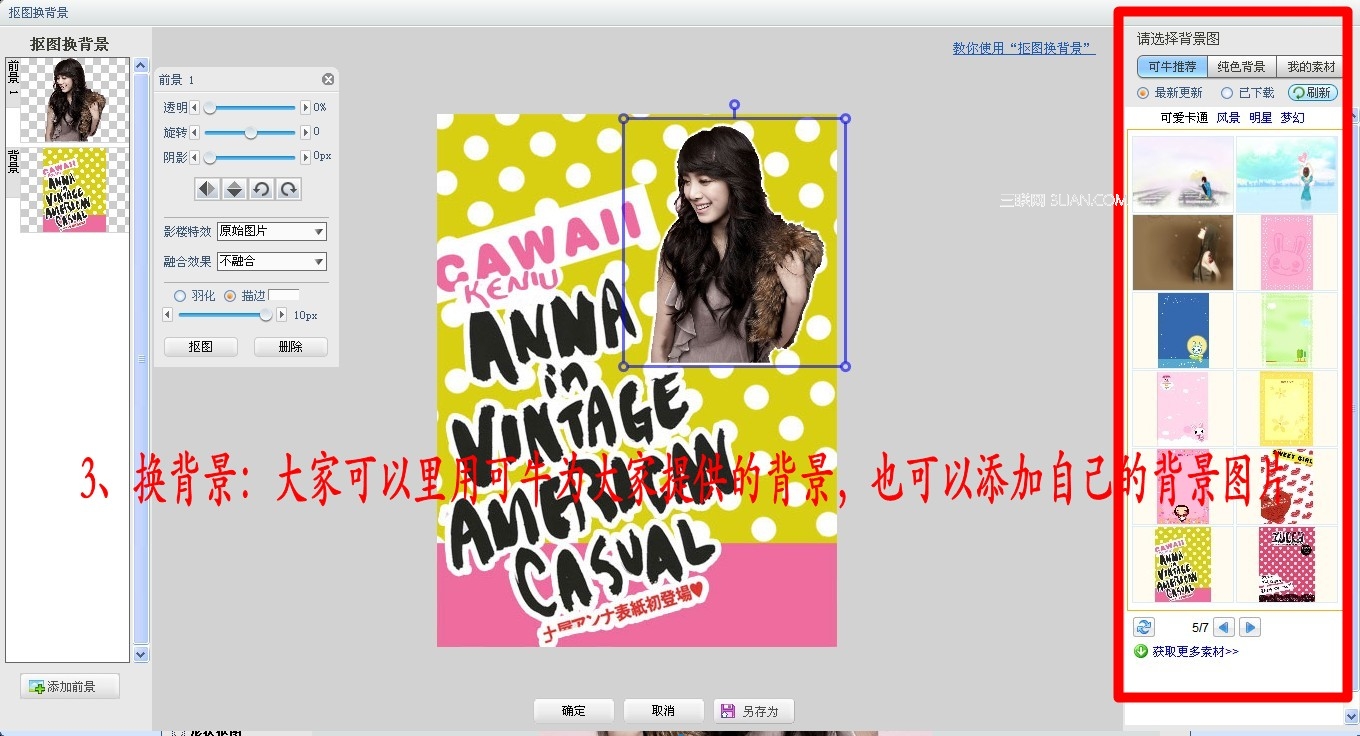Refresh backgrounds with 刷新 button

(x=1312, y=93)
